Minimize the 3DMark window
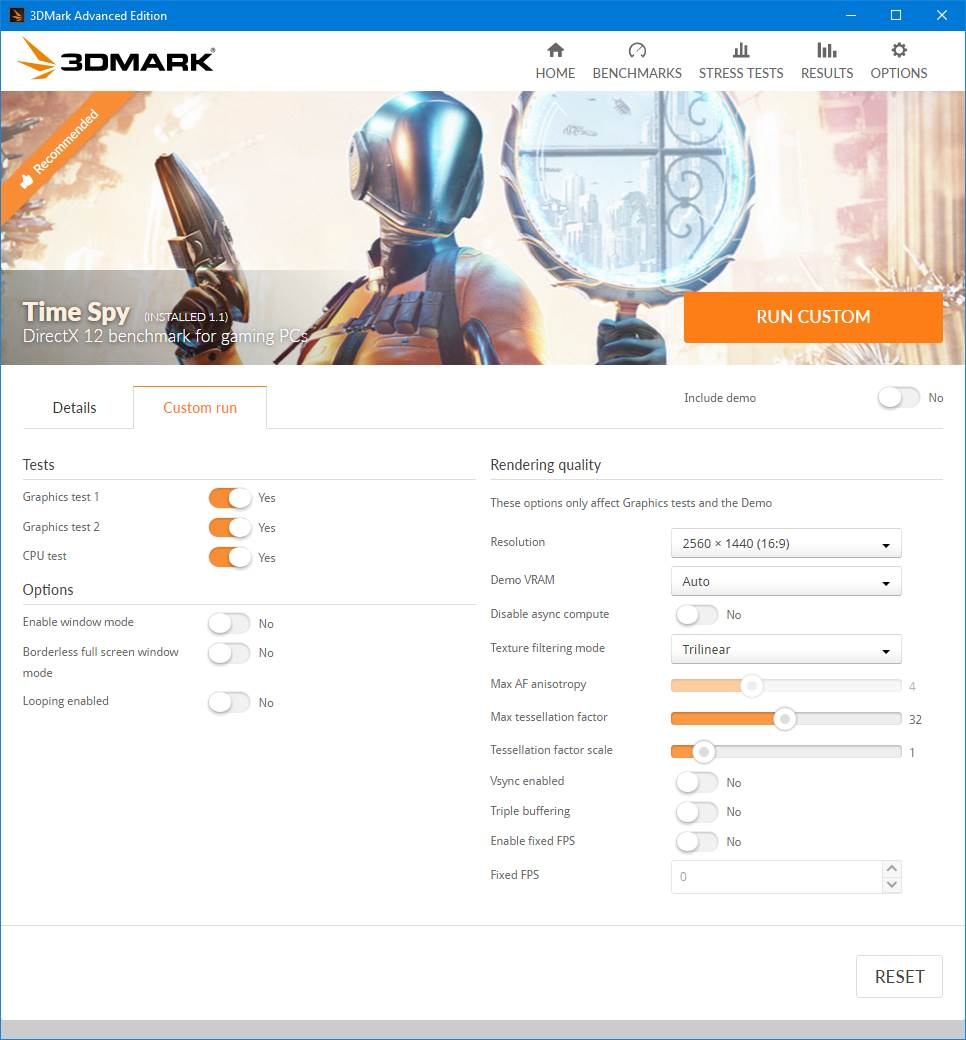This screenshot has width=966, height=1040. pos(851,15)
